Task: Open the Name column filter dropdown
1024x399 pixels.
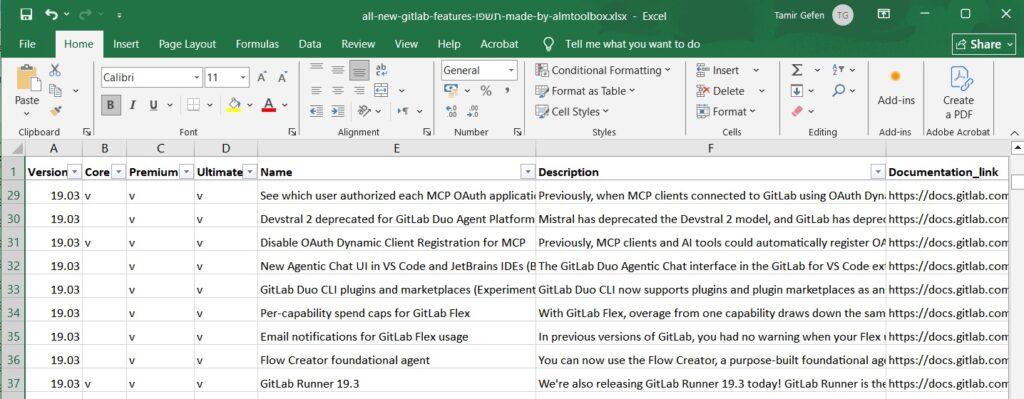Action: 528,172
